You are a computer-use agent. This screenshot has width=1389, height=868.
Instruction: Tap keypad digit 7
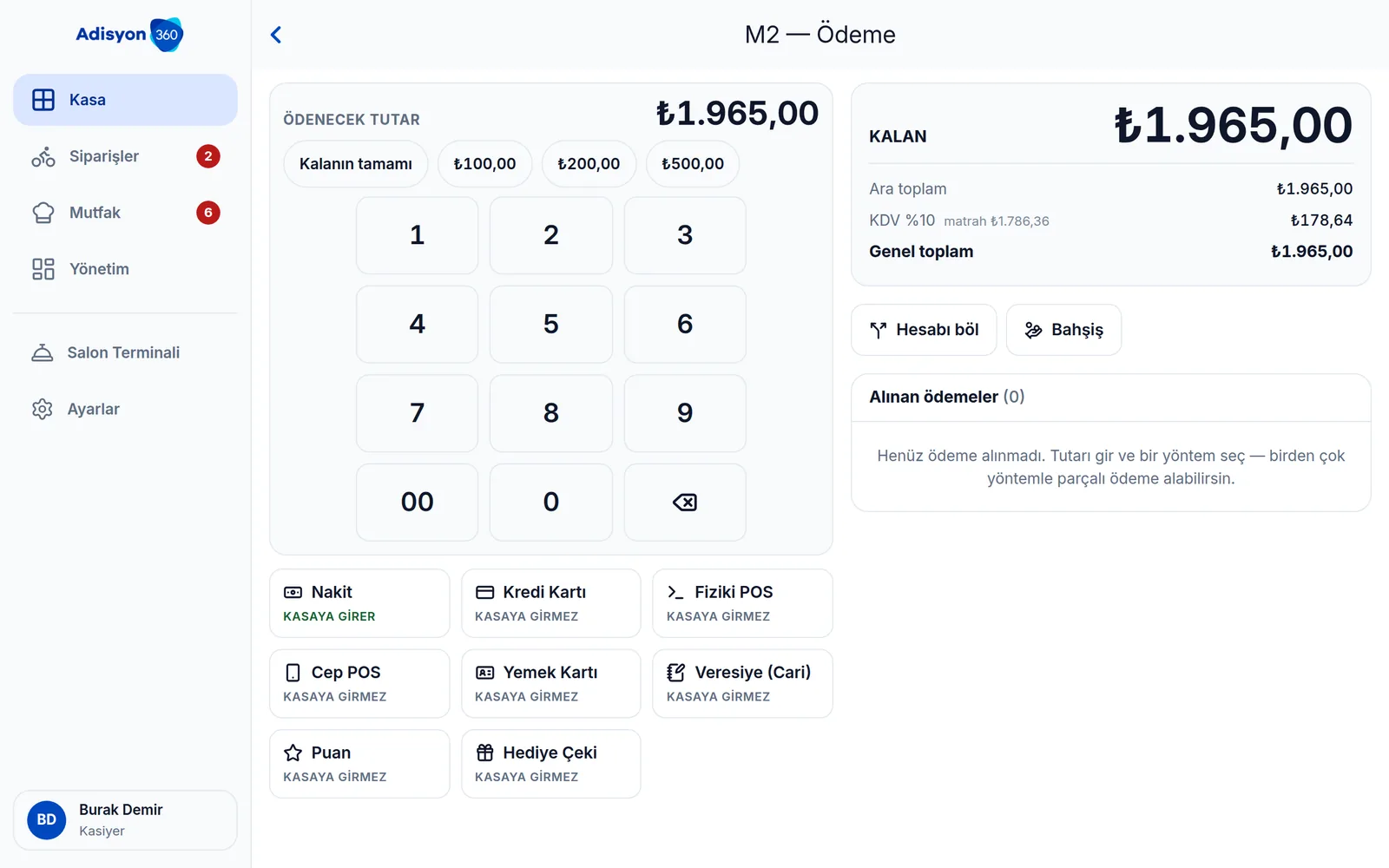pos(417,413)
